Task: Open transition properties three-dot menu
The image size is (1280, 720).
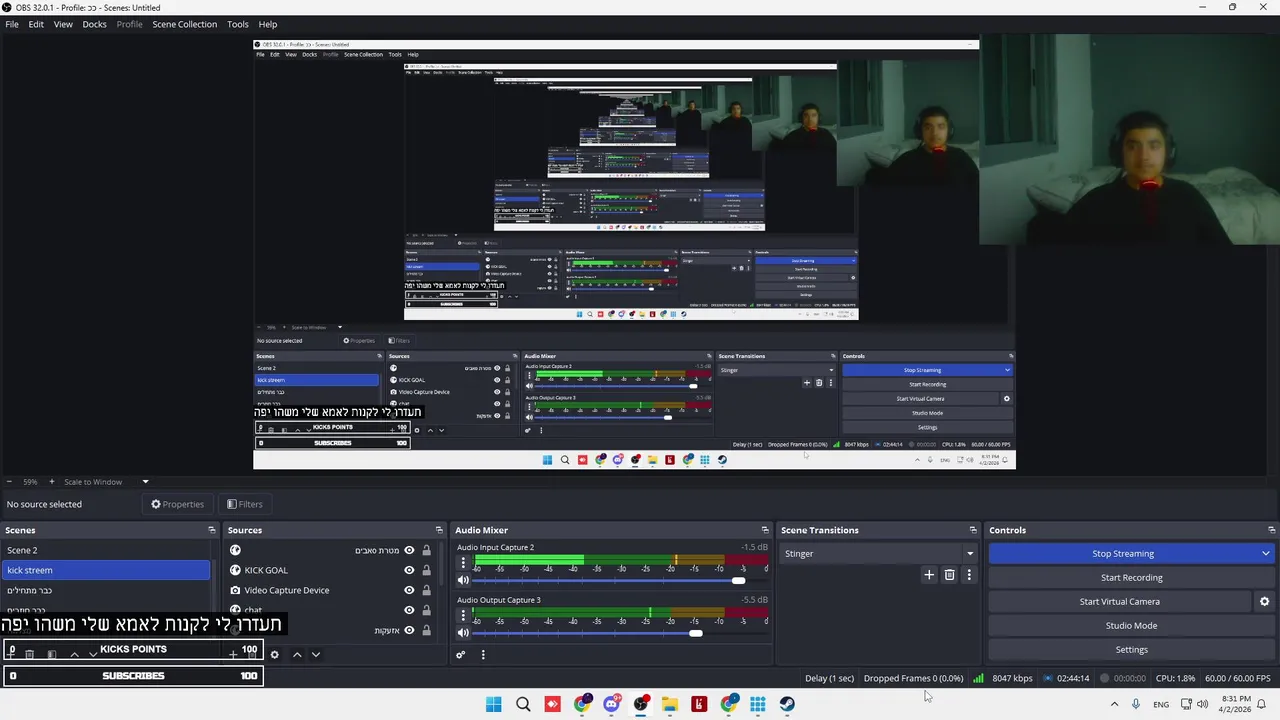Action: pyautogui.click(x=969, y=575)
